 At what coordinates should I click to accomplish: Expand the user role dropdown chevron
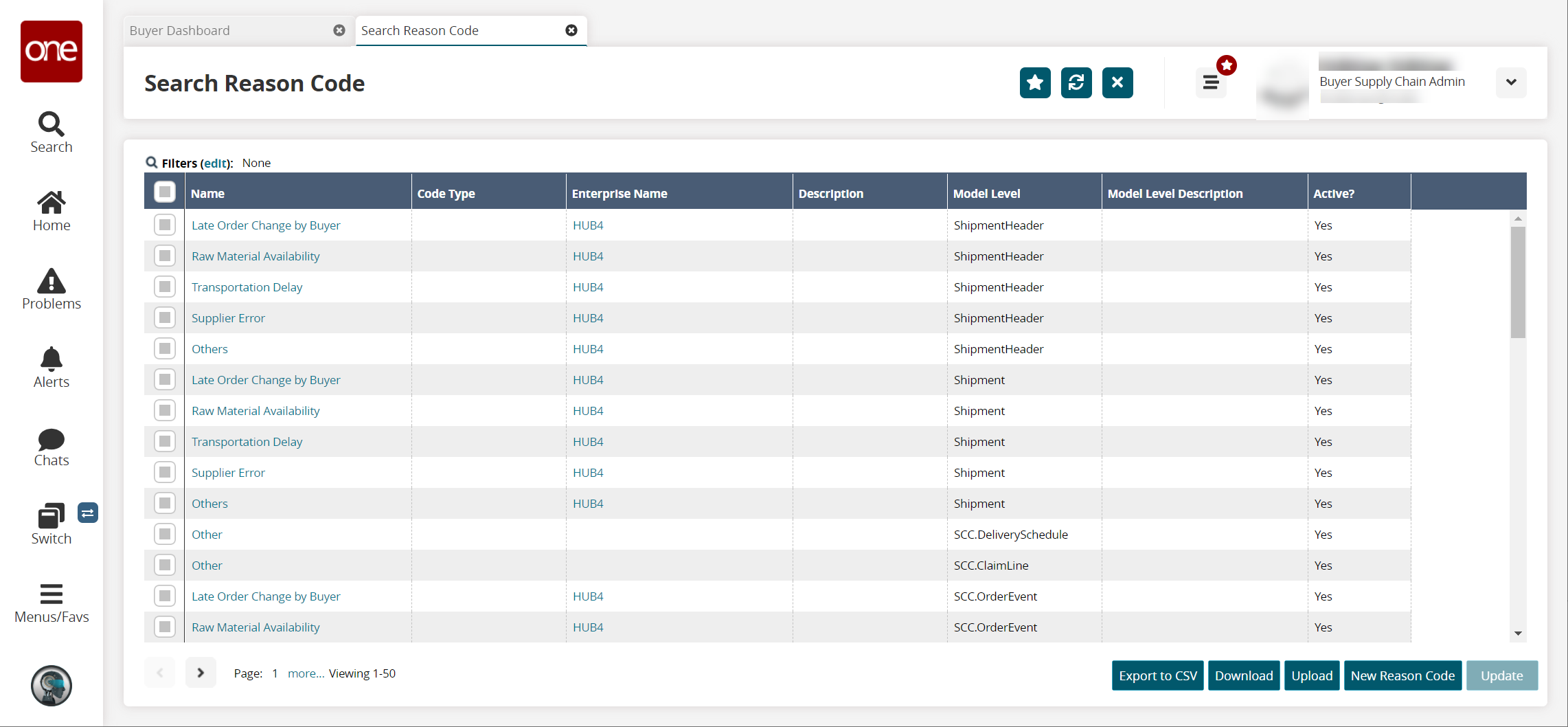coord(1511,82)
